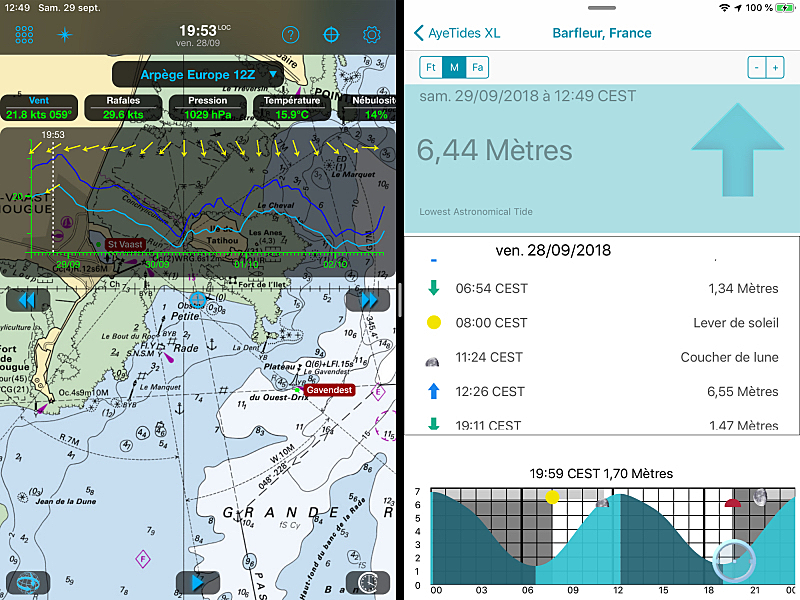Viewport: 800px width, 600px height.
Task: Select the 19:11 CEST low tide row
Action: pyautogui.click(x=602, y=424)
